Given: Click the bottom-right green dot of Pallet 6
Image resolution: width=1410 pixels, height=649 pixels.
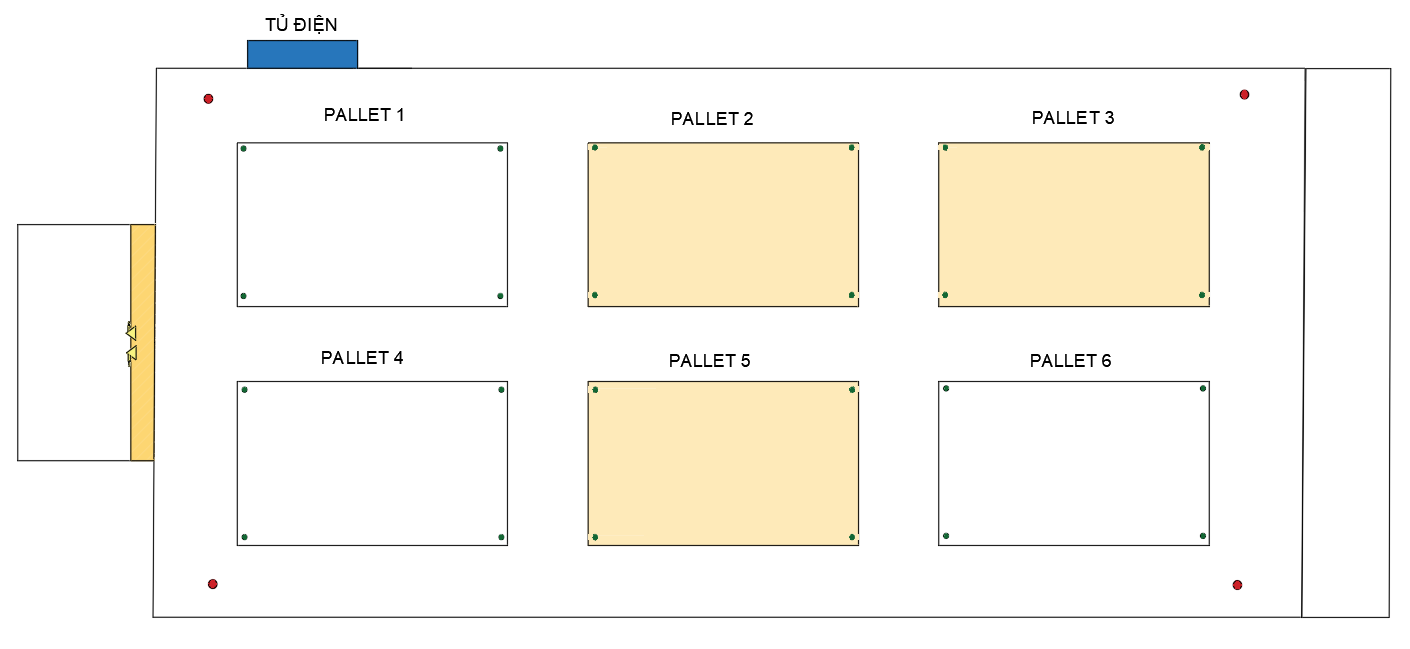Looking at the screenshot, I should tap(1203, 536).
